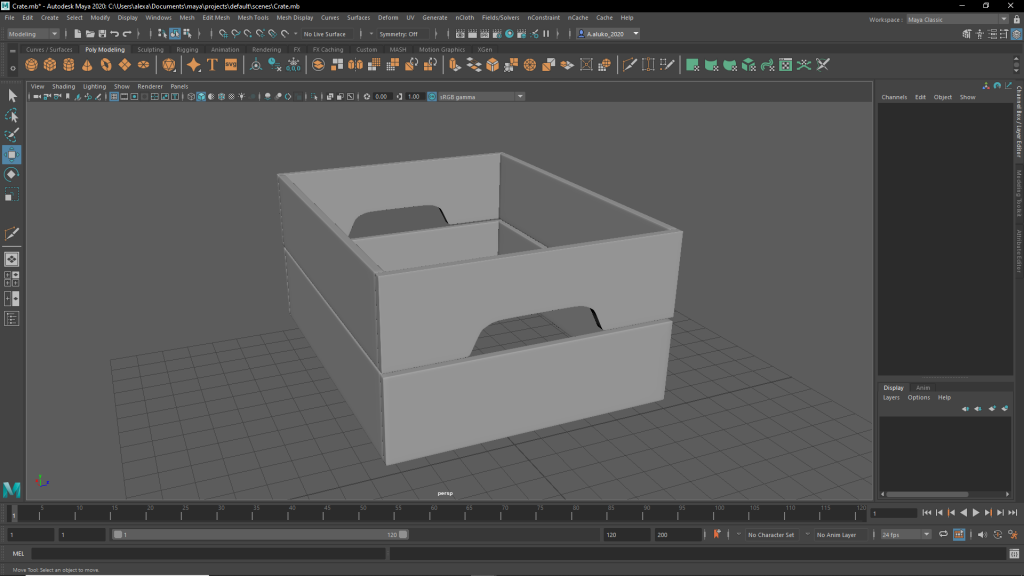Image resolution: width=1024 pixels, height=576 pixels.
Task: Pick the Lasso select tool
Action: point(12,115)
